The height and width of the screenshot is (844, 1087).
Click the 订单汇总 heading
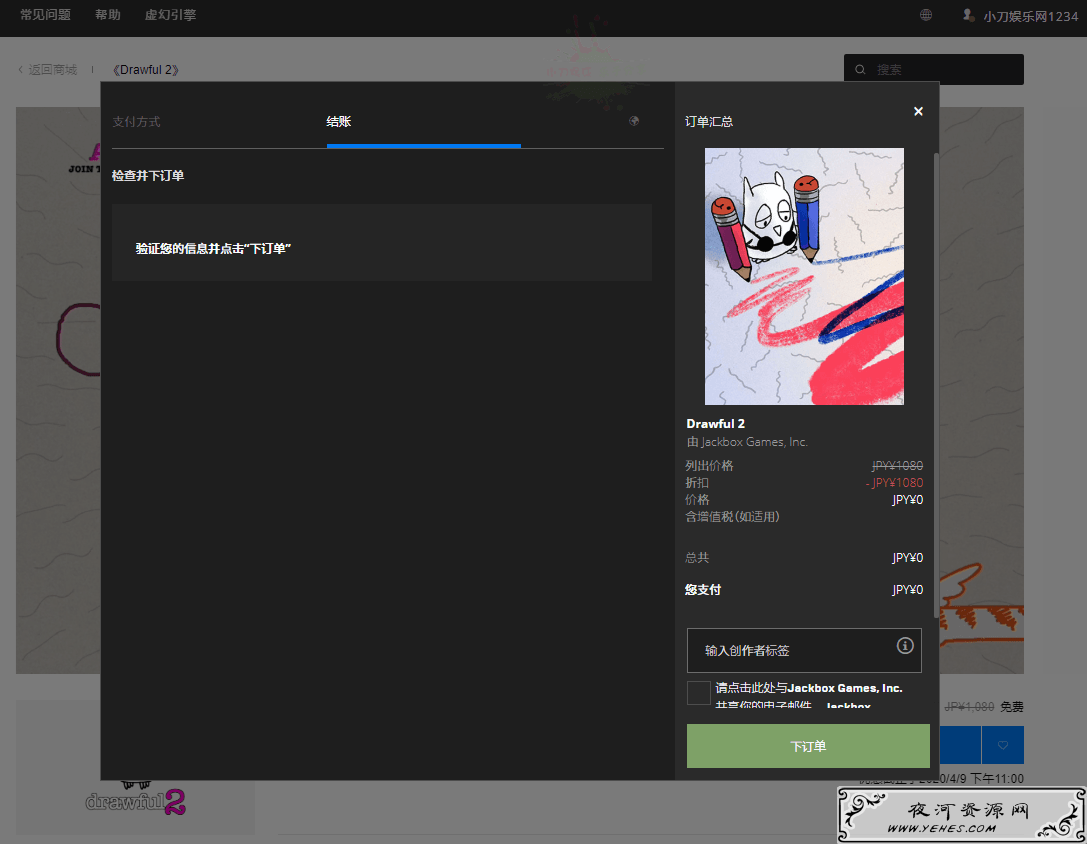coord(709,121)
